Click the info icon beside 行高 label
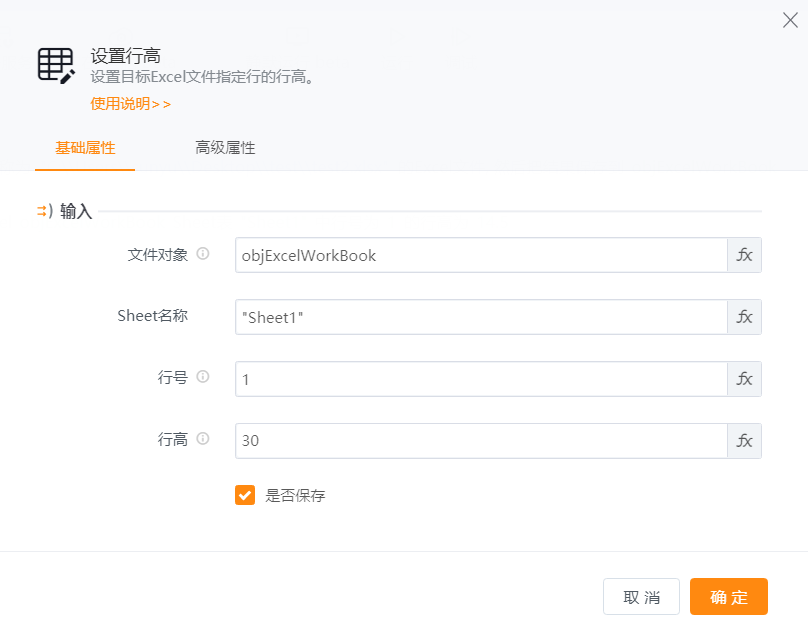The height and width of the screenshot is (620, 808). point(203,439)
